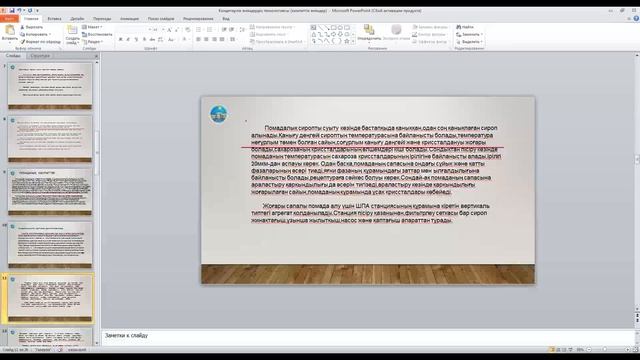This screenshot has height=360, width=640.
Task: Click the Заметки к слайду notes field
Action: [x=367, y=337]
